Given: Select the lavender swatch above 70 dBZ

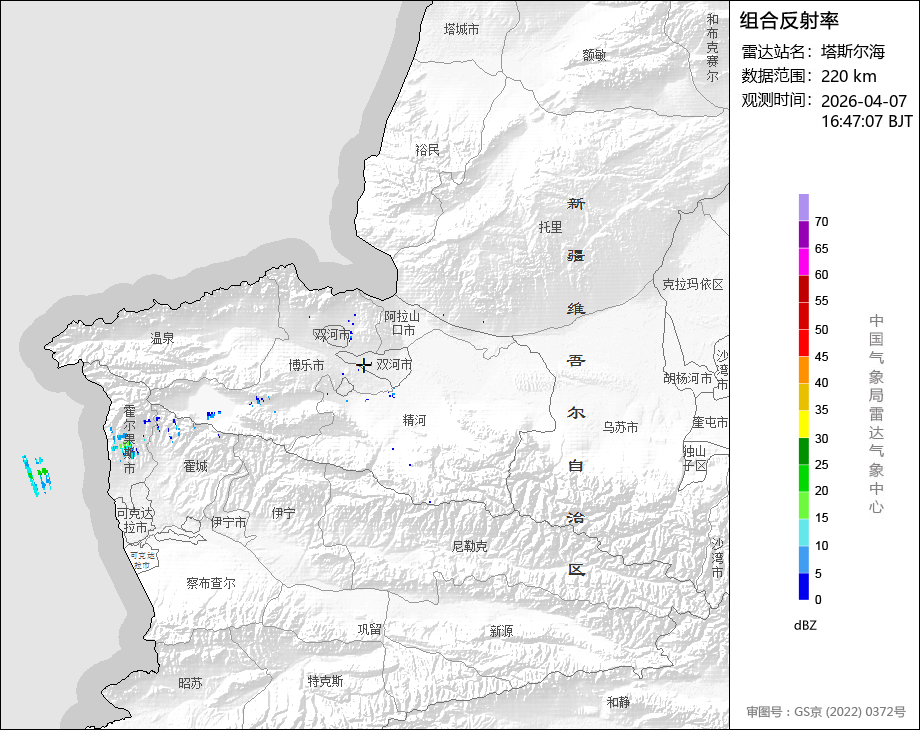Looking at the screenshot, I should (804, 207).
